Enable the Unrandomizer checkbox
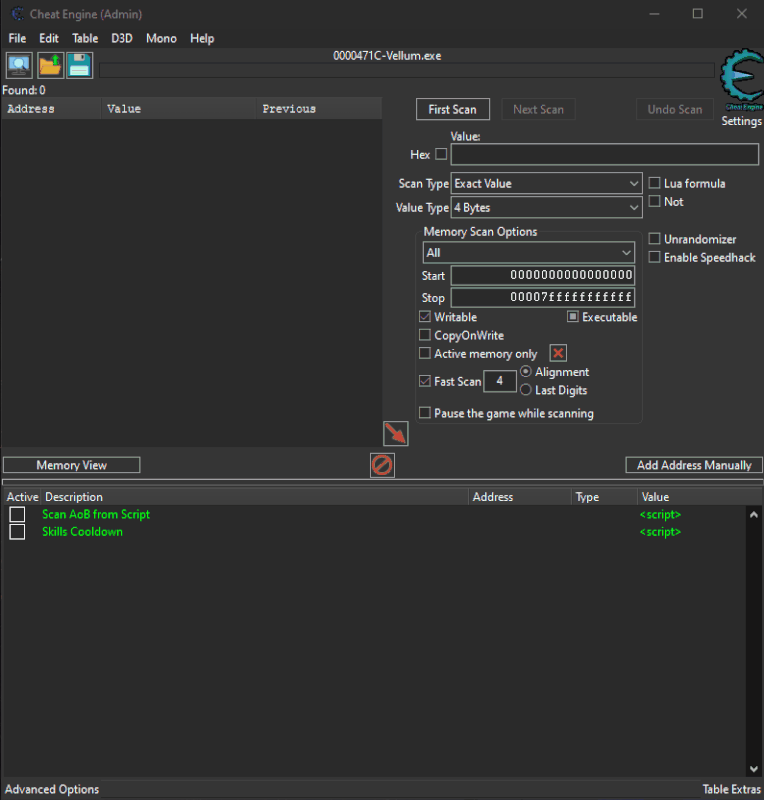 pyautogui.click(x=654, y=238)
